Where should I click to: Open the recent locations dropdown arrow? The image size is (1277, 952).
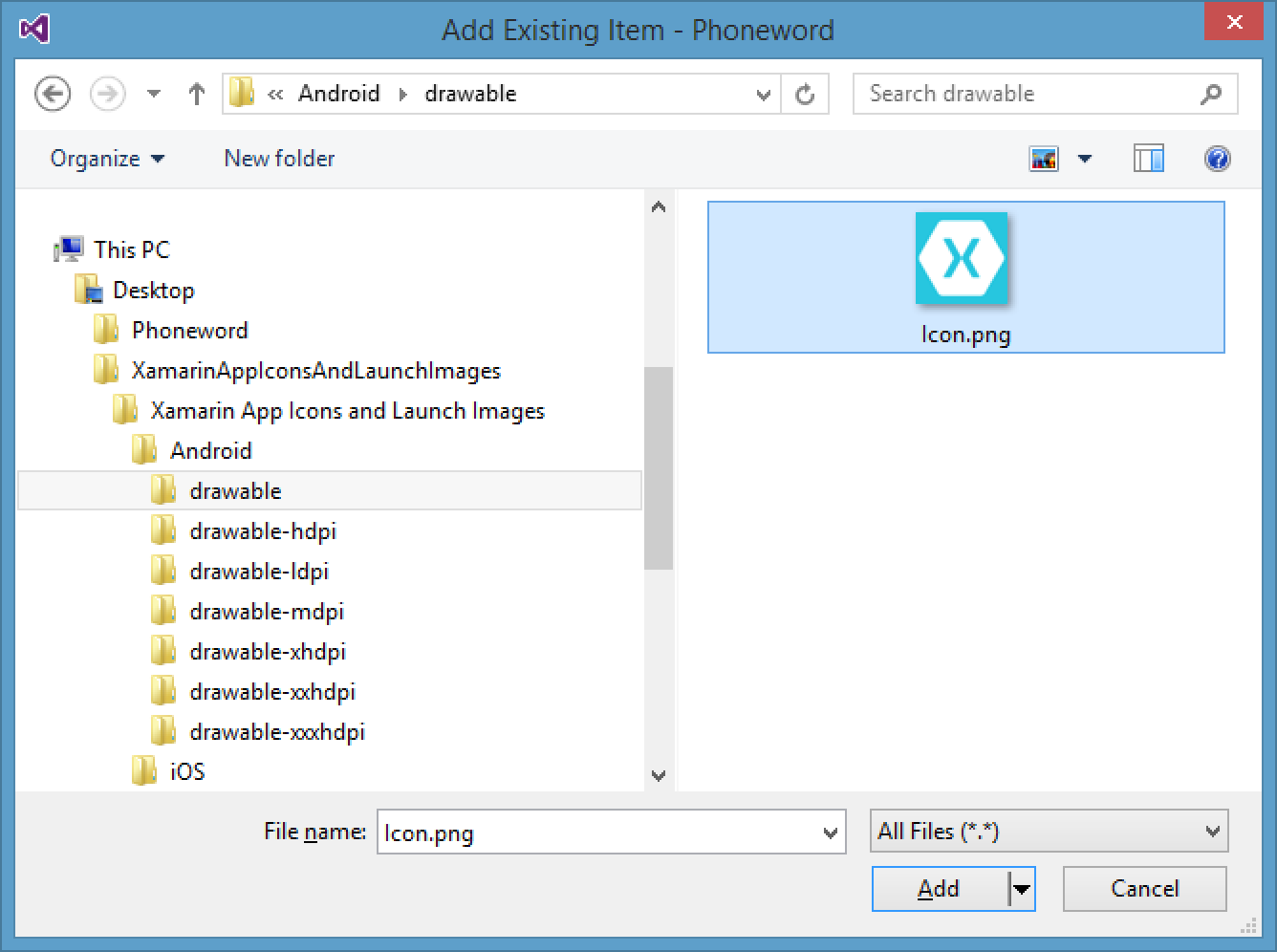(x=154, y=94)
